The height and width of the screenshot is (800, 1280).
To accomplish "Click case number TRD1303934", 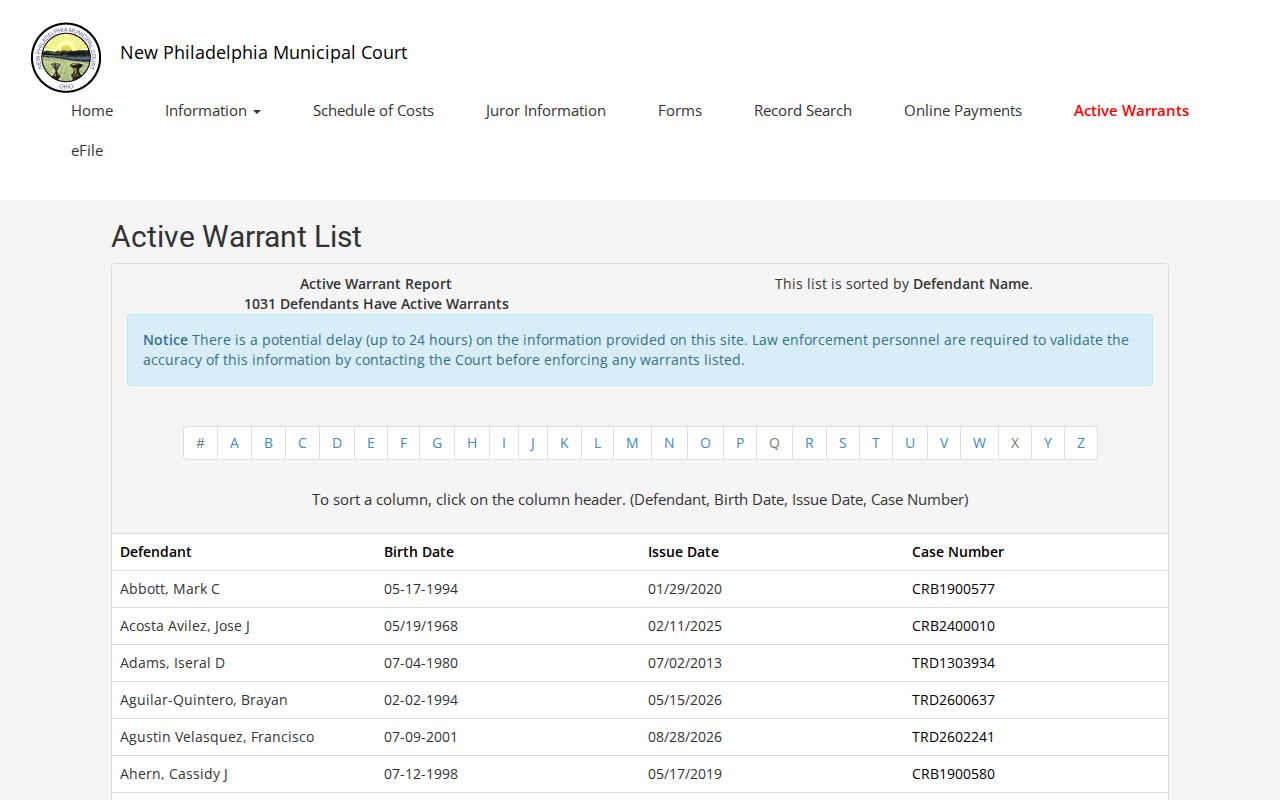I will pos(953,663).
